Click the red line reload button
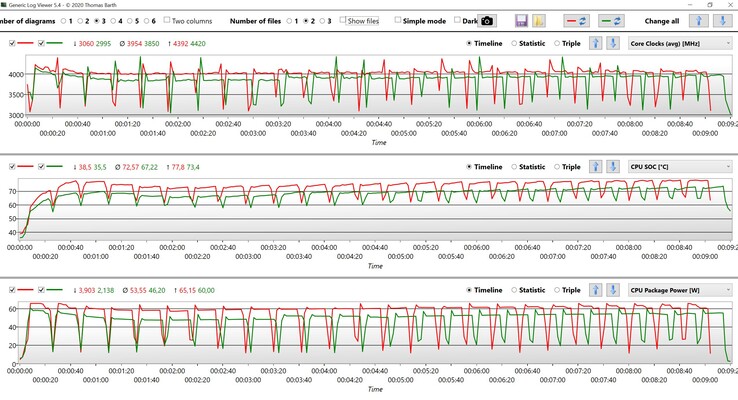Image resolution: width=738 pixels, height=400 pixels. click(577, 20)
